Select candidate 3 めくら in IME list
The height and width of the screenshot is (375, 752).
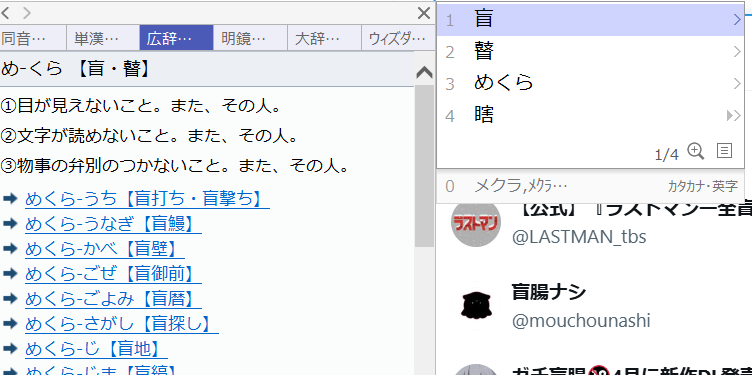[590, 83]
